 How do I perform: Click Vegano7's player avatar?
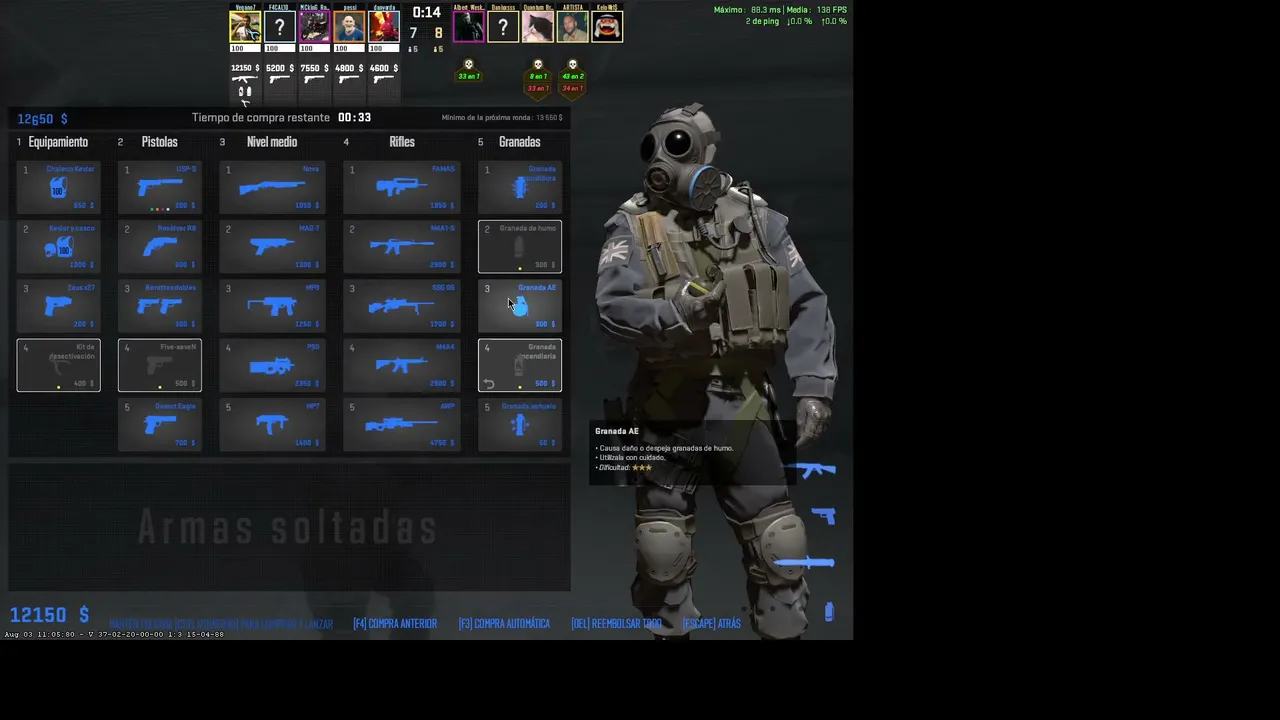click(245, 27)
